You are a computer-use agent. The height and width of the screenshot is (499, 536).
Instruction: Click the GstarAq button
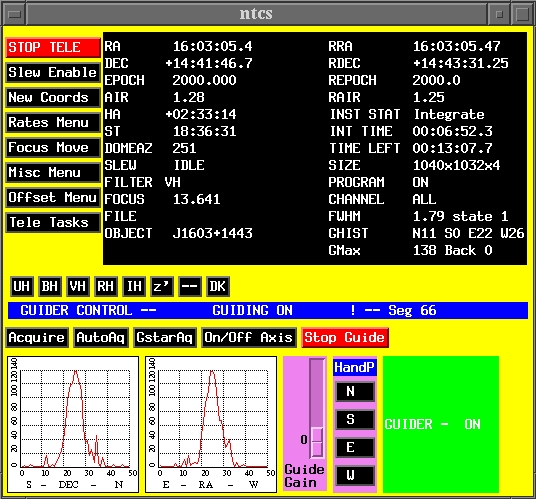pos(165,338)
